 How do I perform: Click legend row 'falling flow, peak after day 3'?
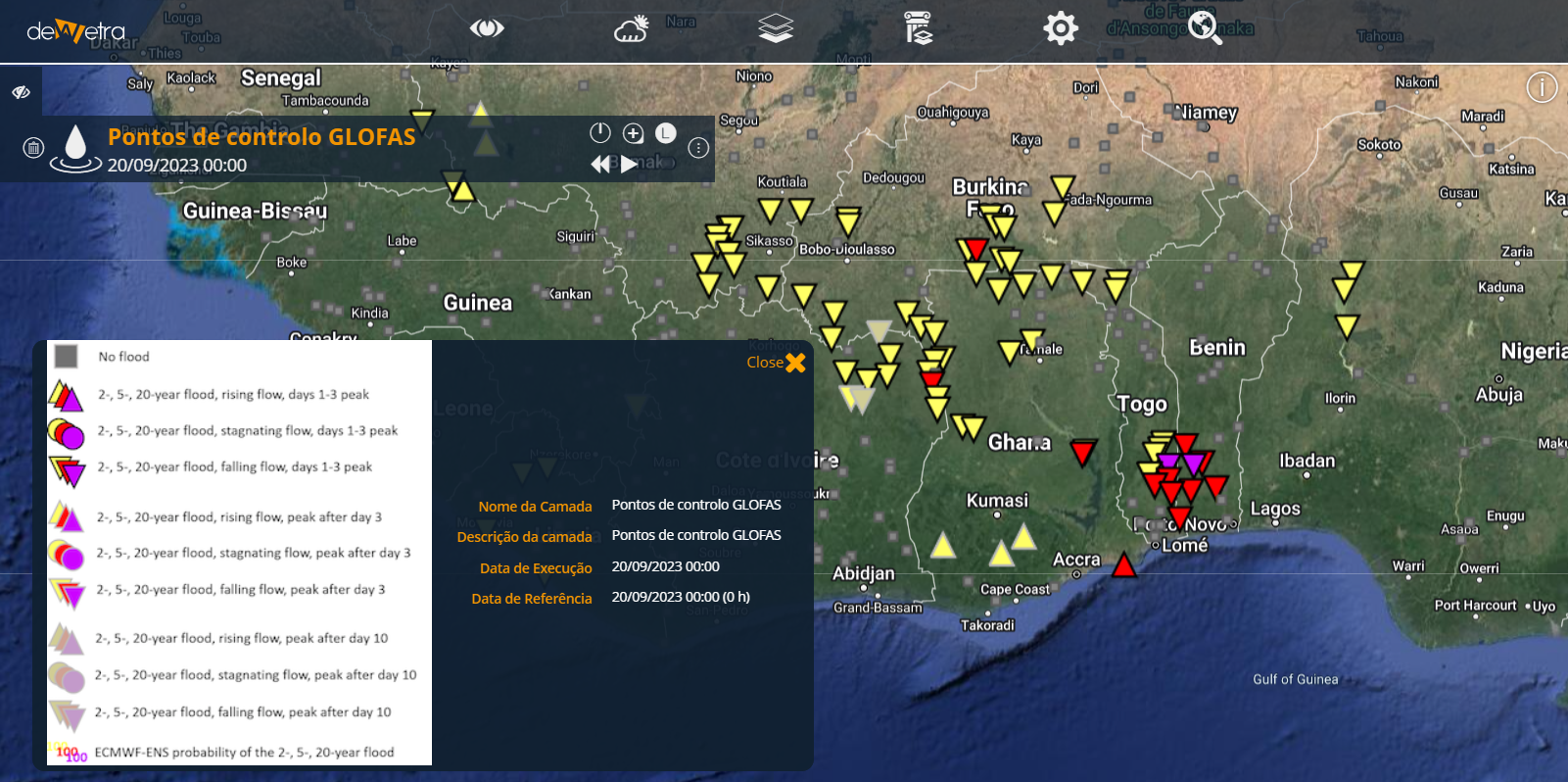pyautogui.click(x=241, y=590)
